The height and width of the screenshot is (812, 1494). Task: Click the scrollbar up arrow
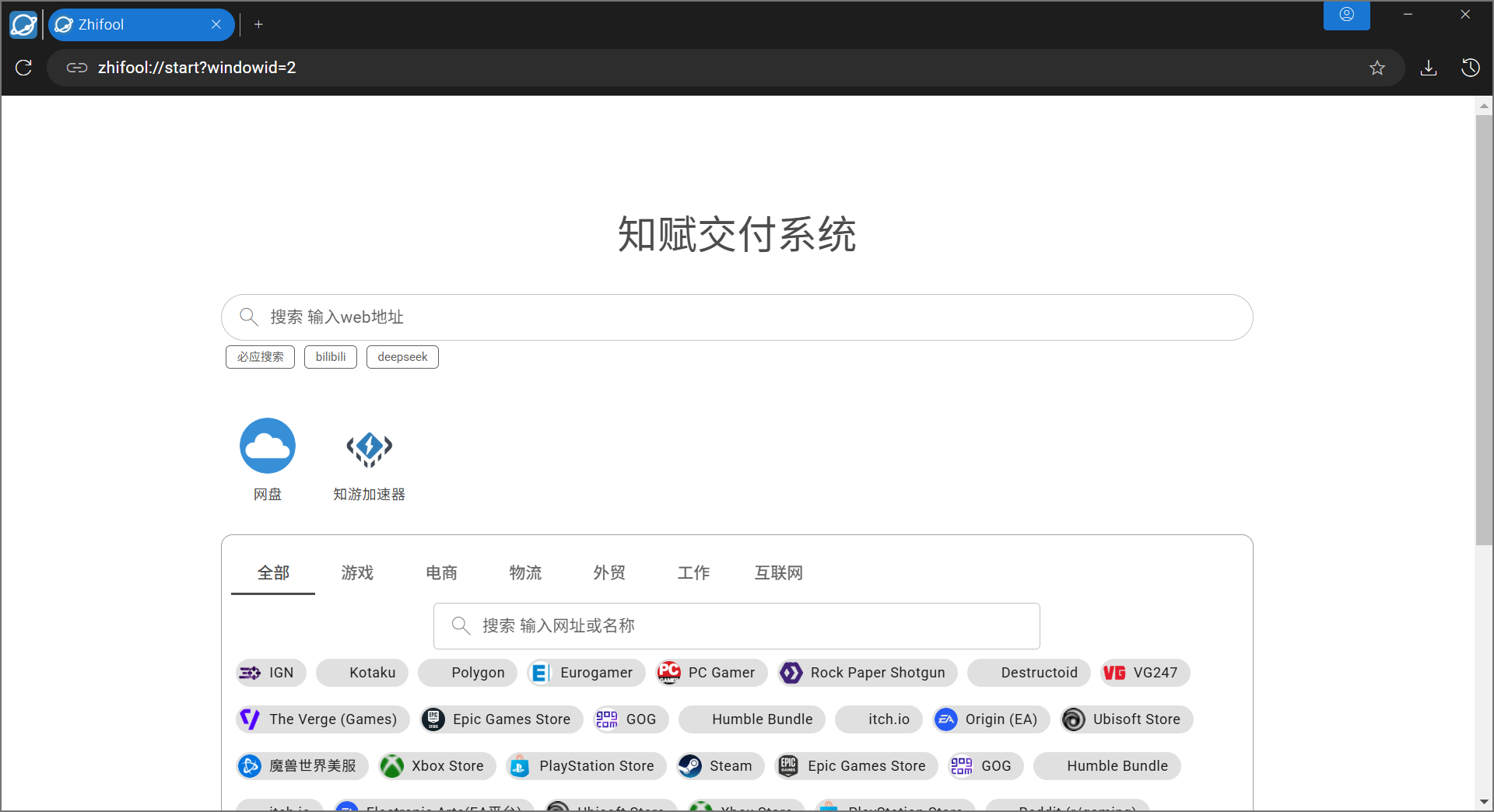1484,106
